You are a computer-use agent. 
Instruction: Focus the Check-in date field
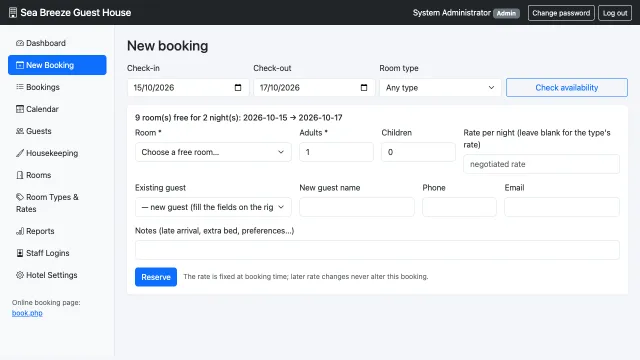click(188, 88)
